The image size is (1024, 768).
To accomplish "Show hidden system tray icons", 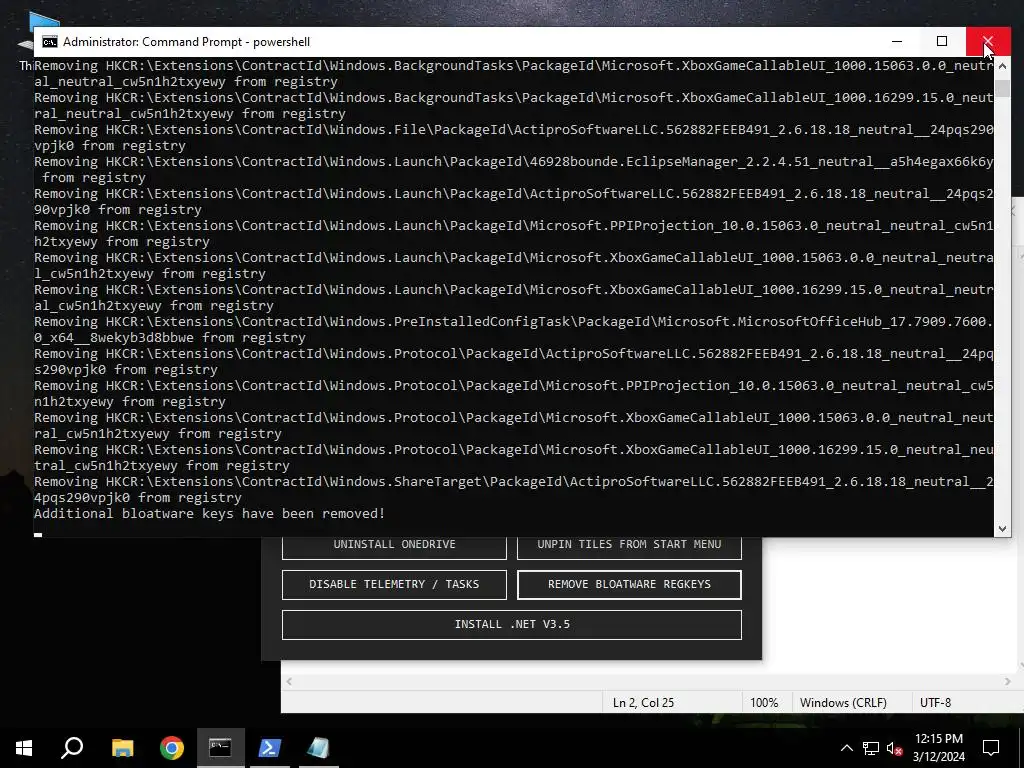I will tap(846, 748).
